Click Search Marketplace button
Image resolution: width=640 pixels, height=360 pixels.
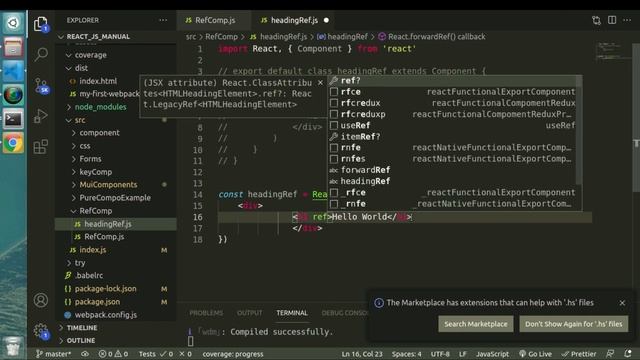[x=476, y=324]
